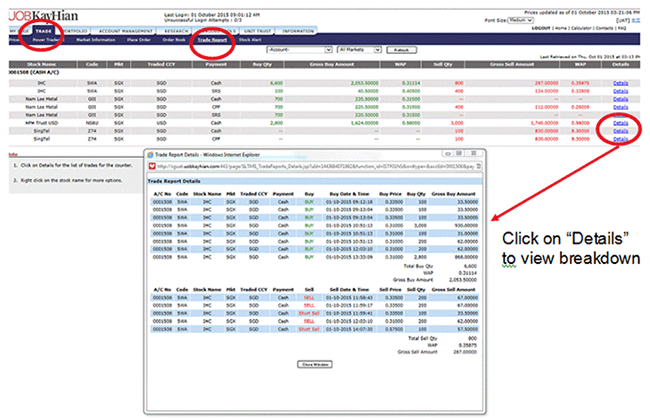Screen dimensions: 650x419
Task: Click the UOB KayHian logo
Action: click(x=43, y=16)
